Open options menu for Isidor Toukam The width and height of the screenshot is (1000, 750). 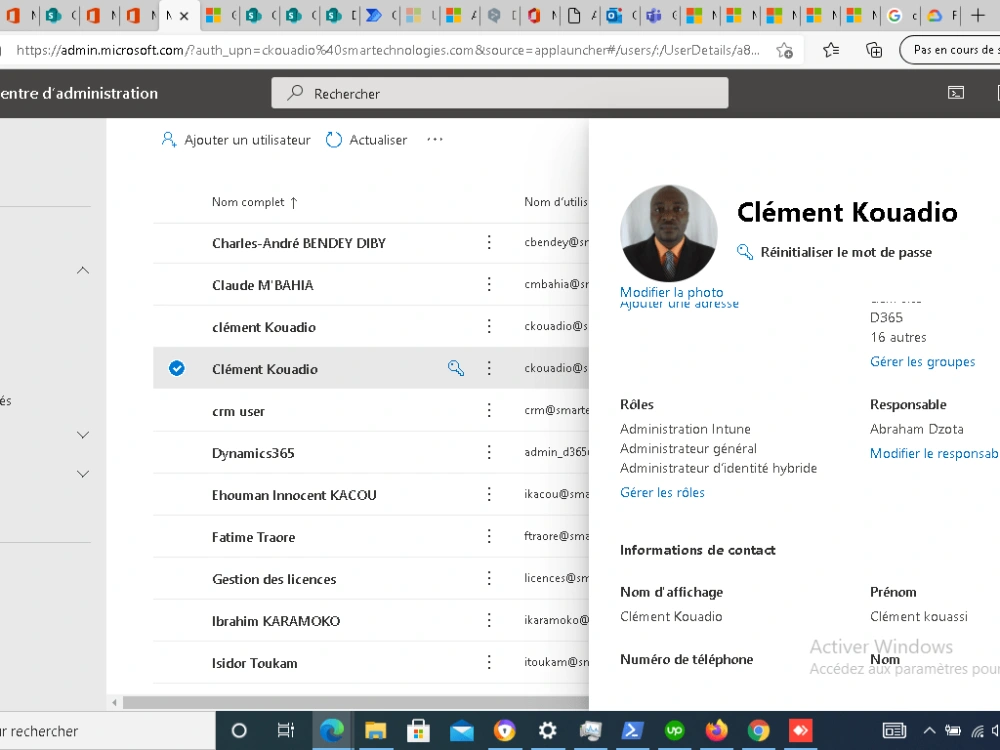point(489,662)
